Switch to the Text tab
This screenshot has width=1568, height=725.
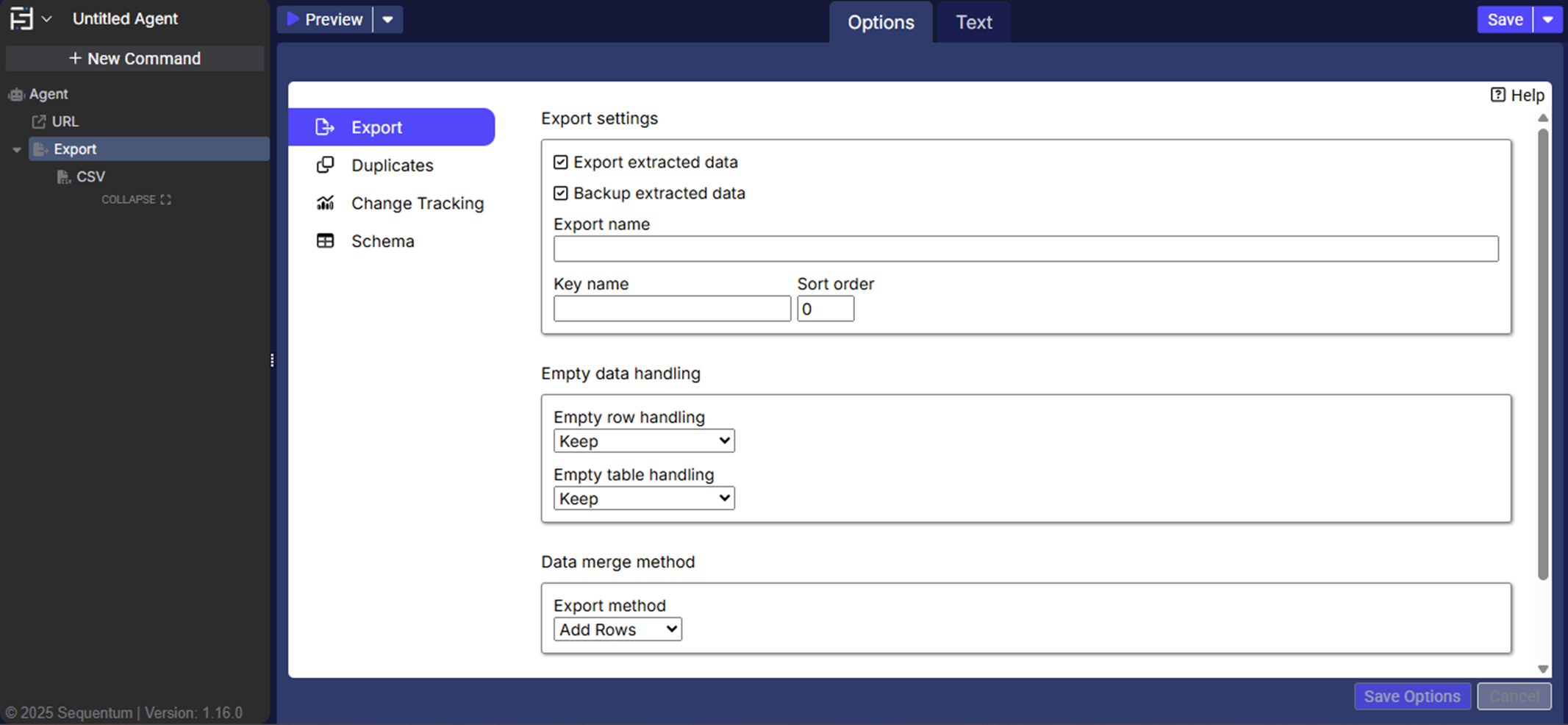973,22
